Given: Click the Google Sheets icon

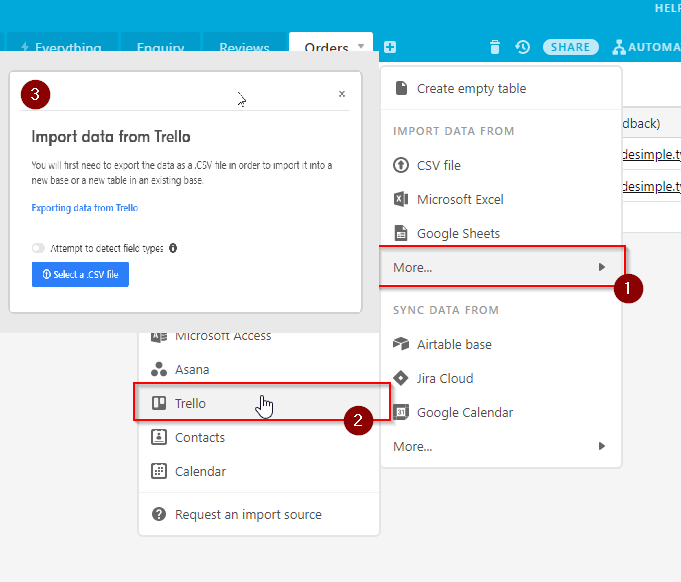Looking at the screenshot, I should (401, 233).
